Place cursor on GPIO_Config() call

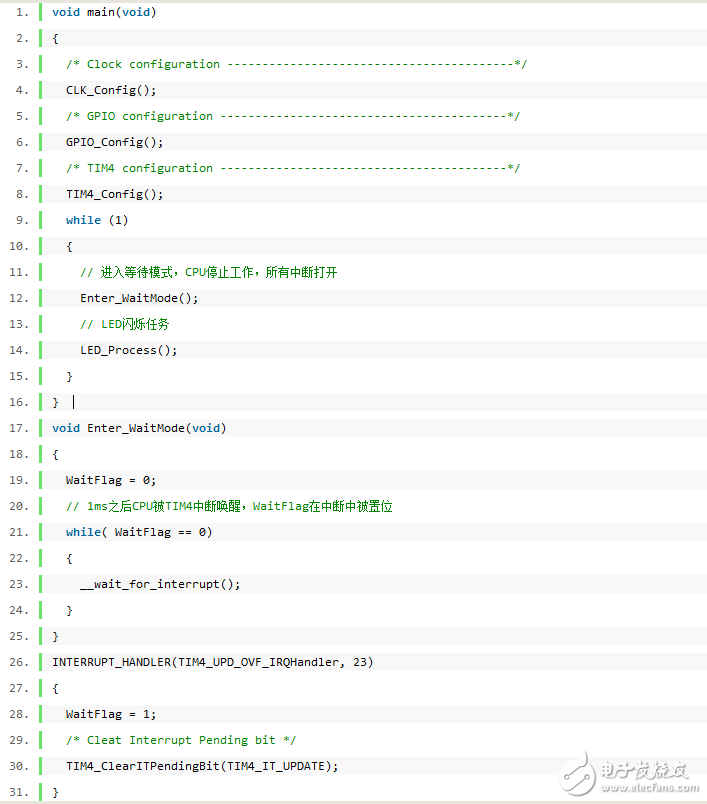pos(114,142)
